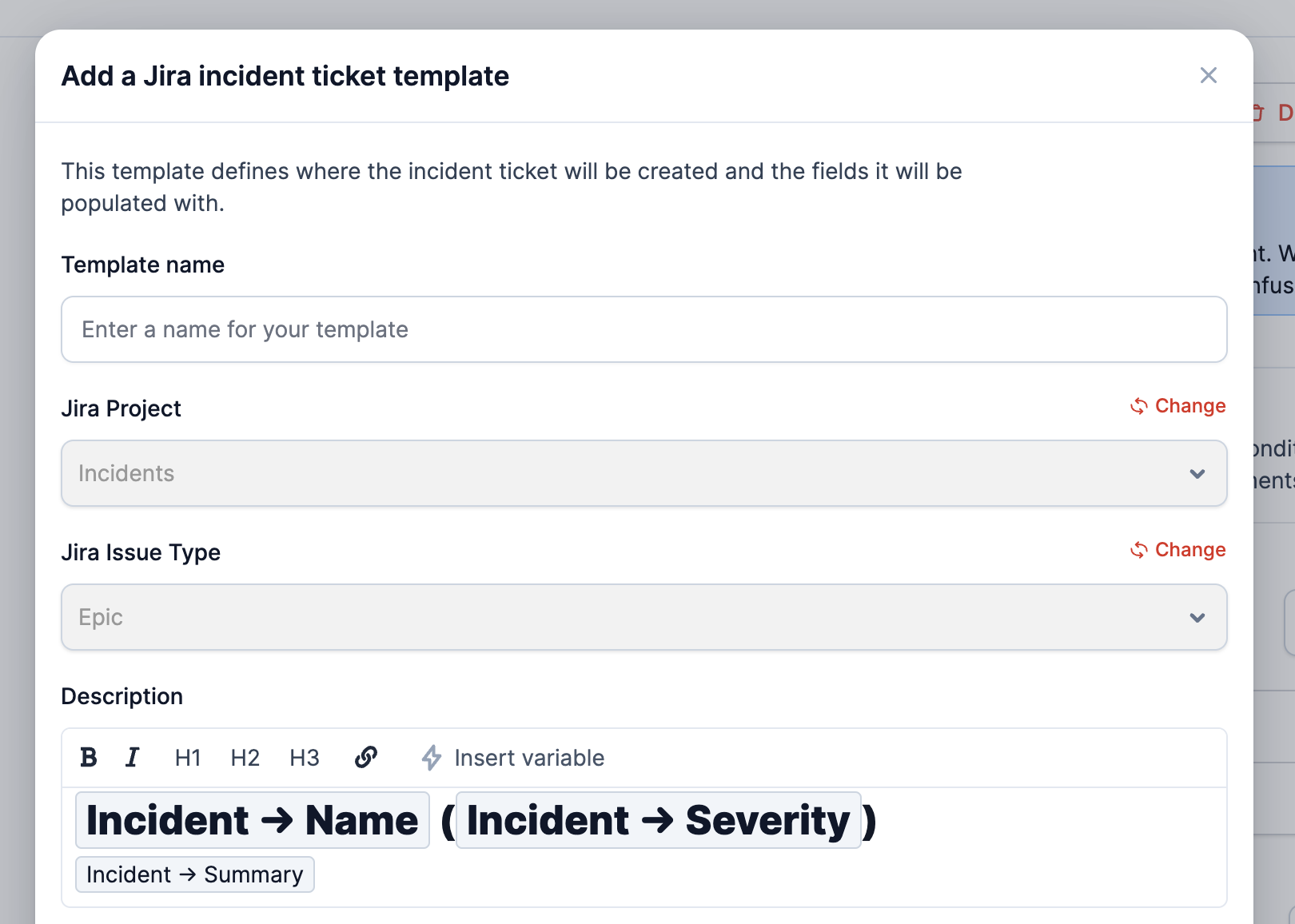
Task: Apply H1 heading style
Action: tap(188, 757)
